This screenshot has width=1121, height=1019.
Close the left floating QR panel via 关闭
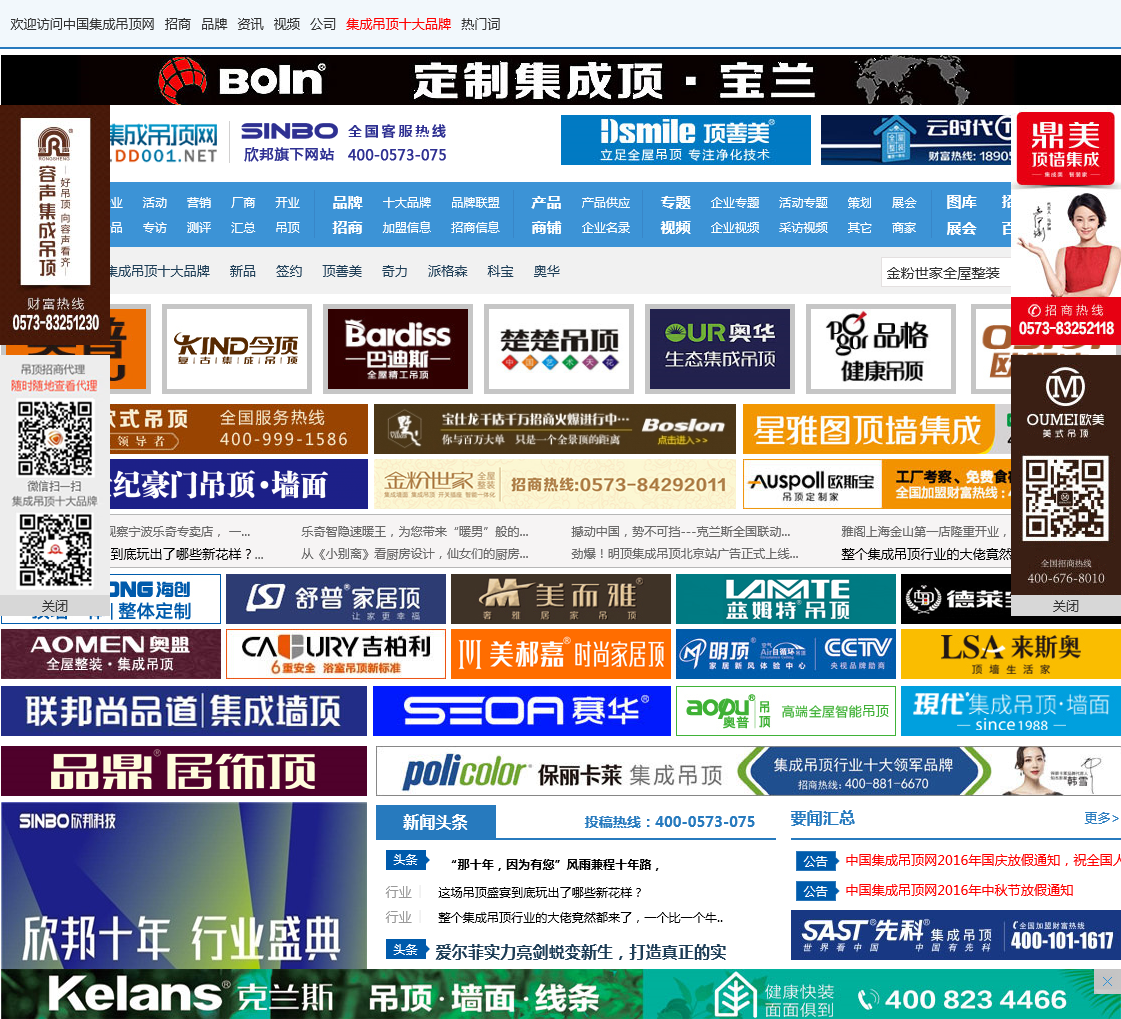pyautogui.click(x=55, y=606)
